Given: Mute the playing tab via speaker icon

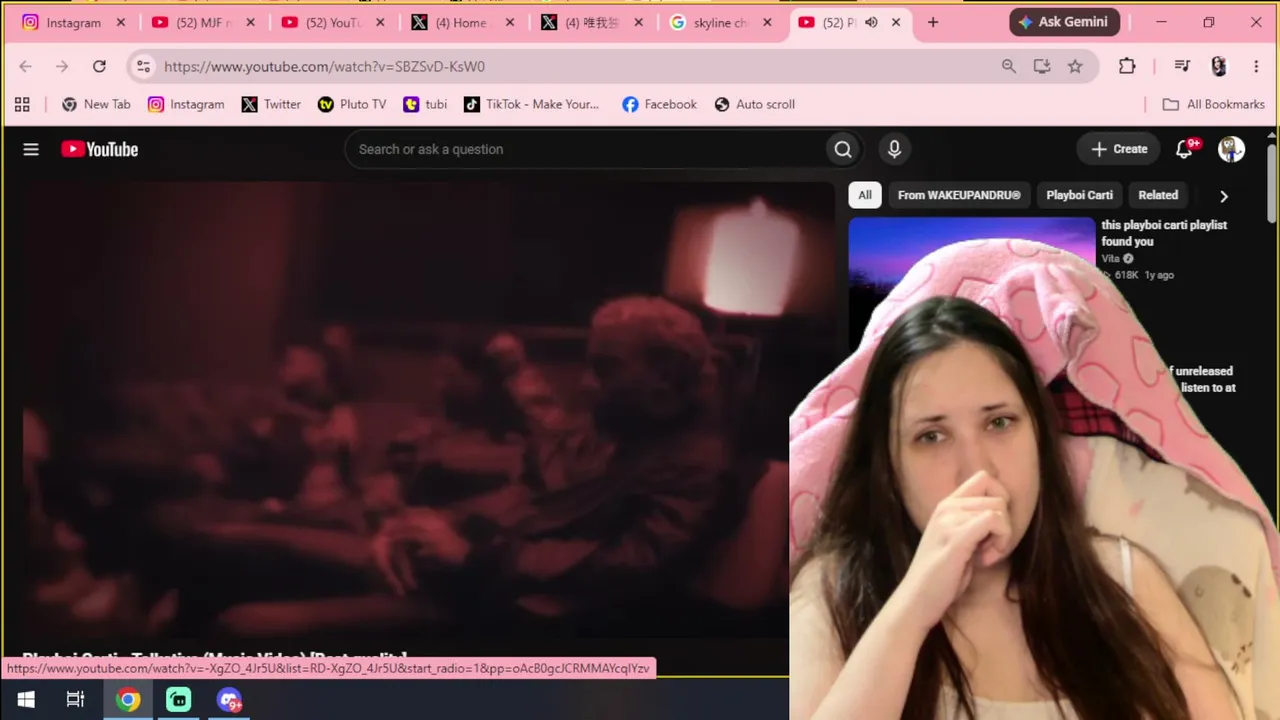Looking at the screenshot, I should click(x=871, y=22).
